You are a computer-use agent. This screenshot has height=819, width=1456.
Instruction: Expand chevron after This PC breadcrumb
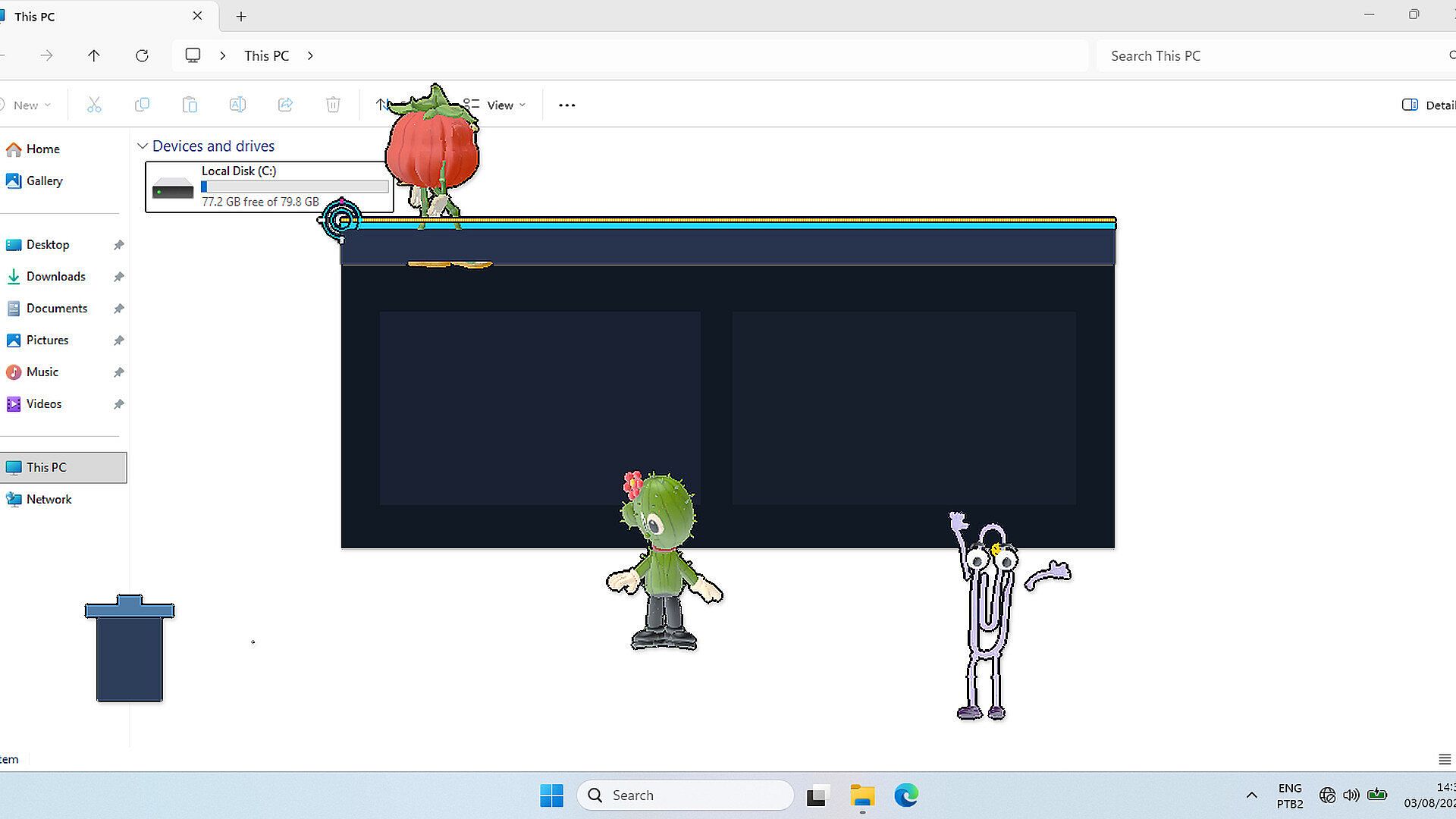point(310,55)
